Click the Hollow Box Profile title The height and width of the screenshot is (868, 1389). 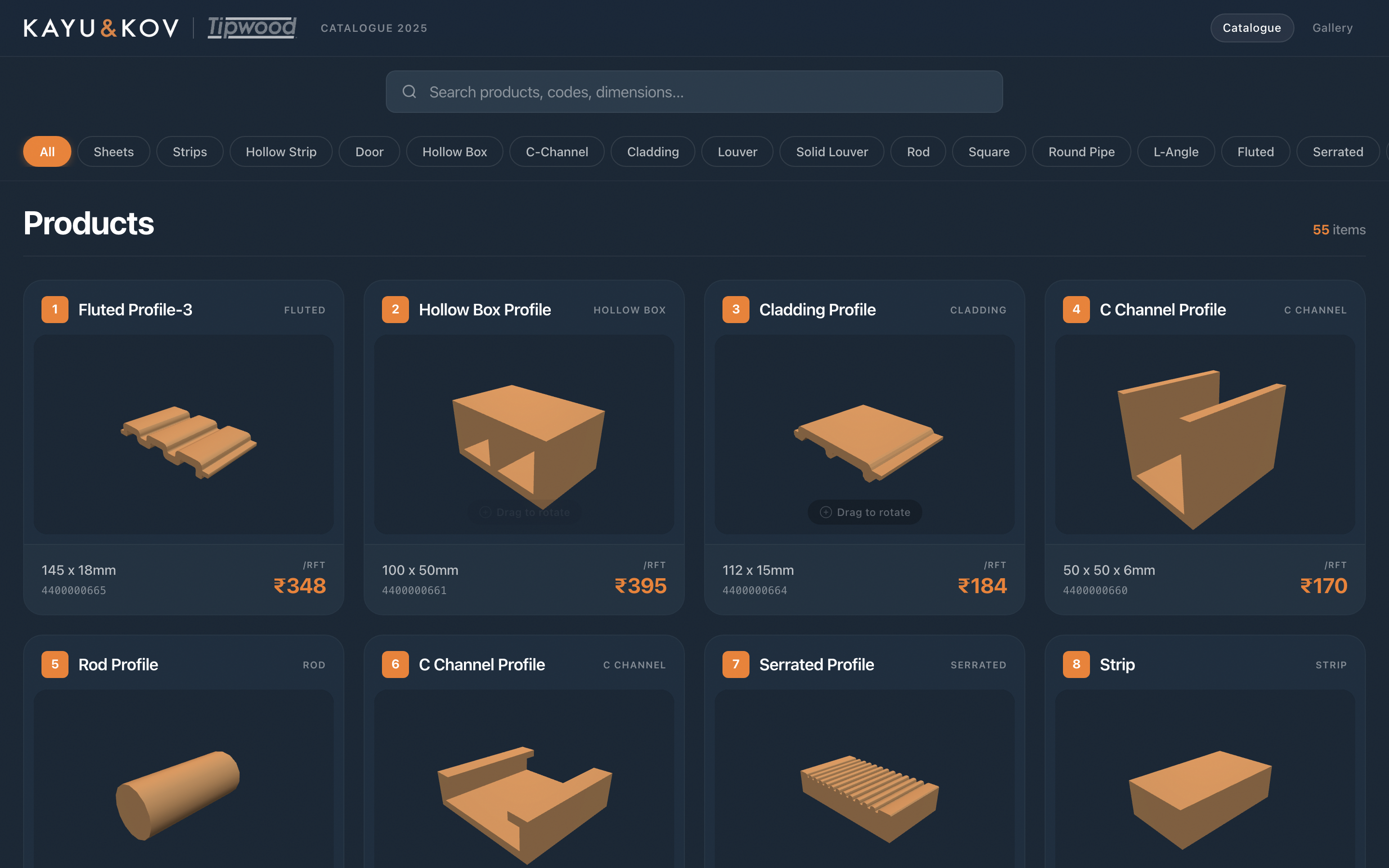pos(485,310)
